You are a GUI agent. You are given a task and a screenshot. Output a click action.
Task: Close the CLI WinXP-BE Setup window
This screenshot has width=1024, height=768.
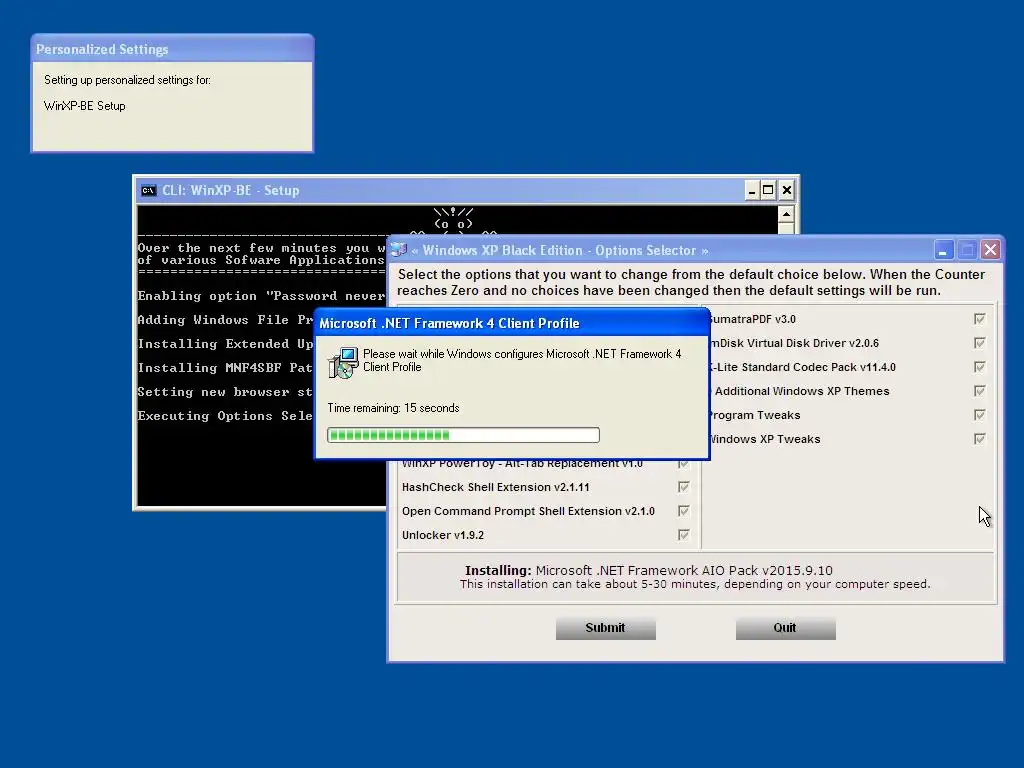click(787, 191)
